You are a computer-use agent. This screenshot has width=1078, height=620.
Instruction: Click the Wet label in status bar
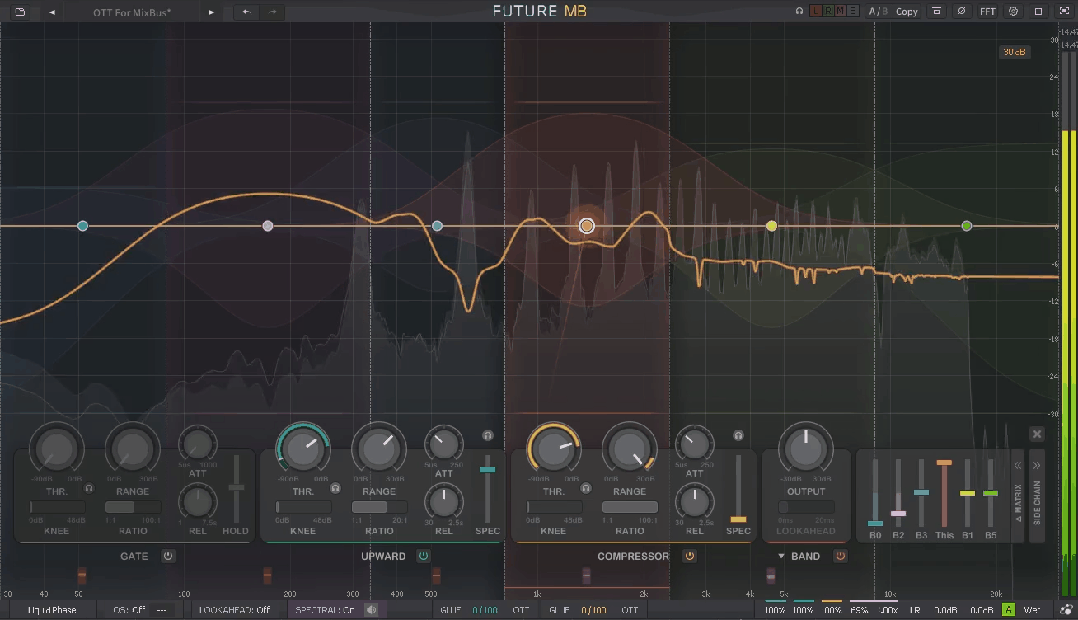coord(1031,610)
